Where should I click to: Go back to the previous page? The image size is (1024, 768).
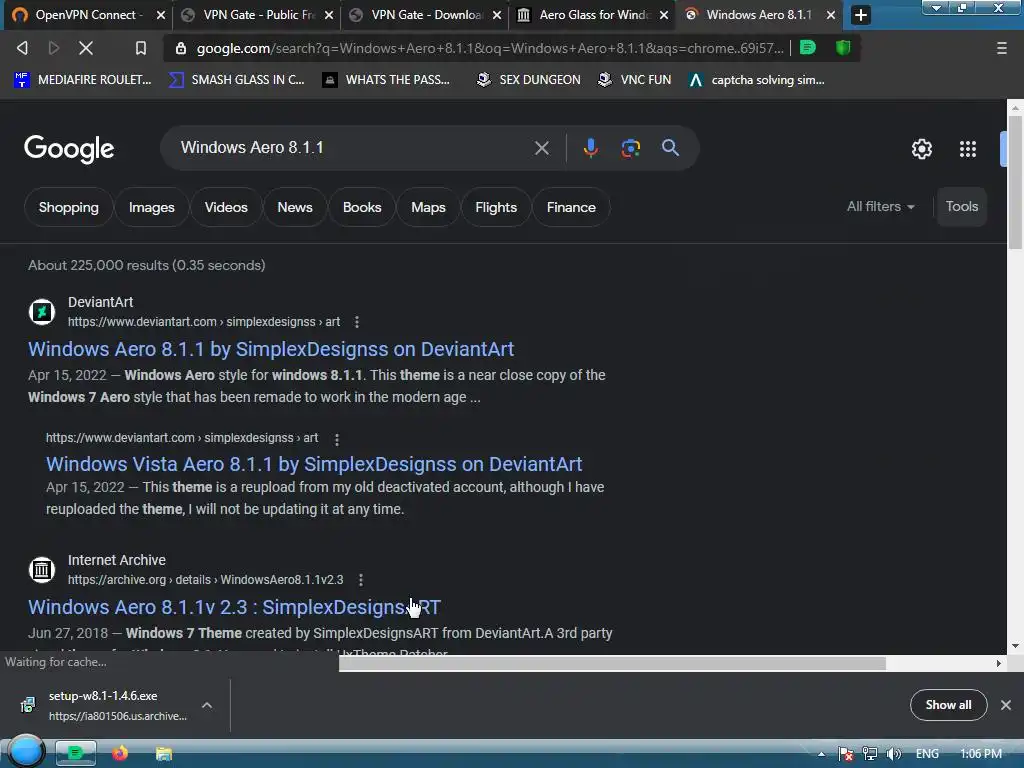[x=22, y=48]
